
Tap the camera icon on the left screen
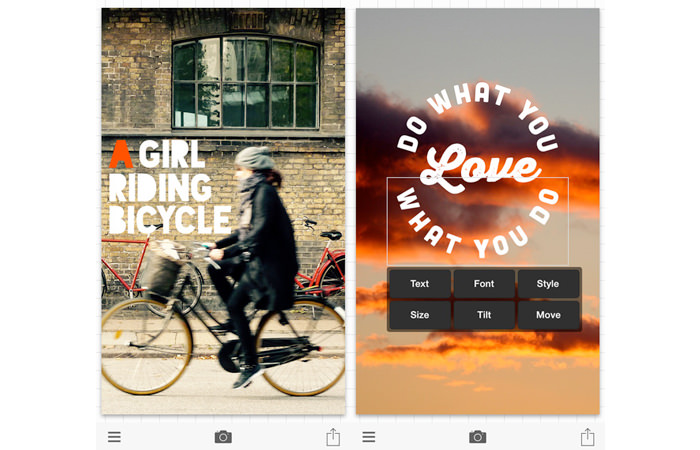click(x=223, y=437)
